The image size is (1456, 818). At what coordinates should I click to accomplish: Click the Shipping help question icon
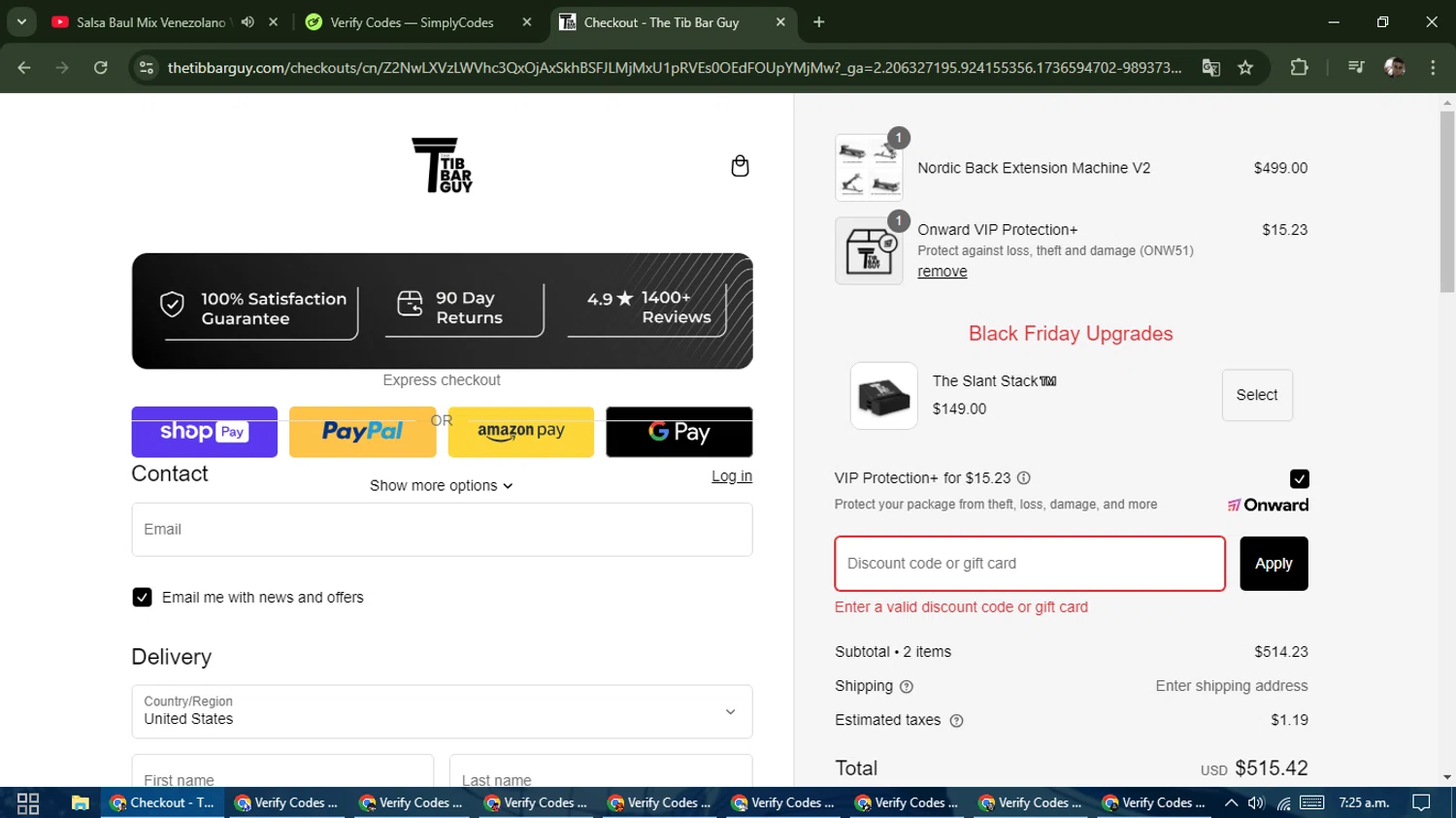pyautogui.click(x=907, y=687)
